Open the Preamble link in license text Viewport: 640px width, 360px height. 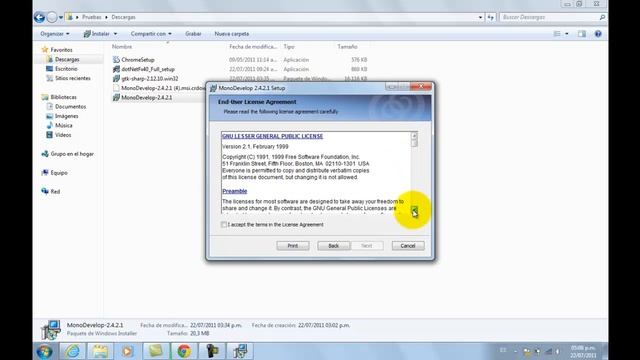coord(235,191)
